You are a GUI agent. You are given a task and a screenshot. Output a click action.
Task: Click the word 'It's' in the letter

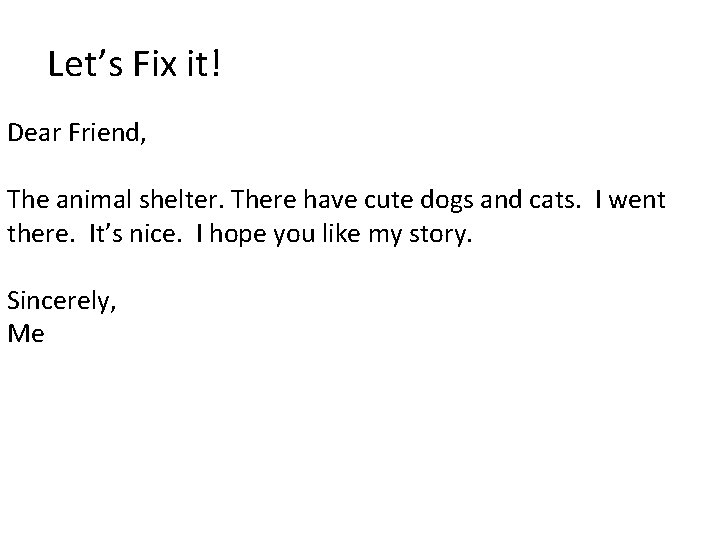(106, 233)
